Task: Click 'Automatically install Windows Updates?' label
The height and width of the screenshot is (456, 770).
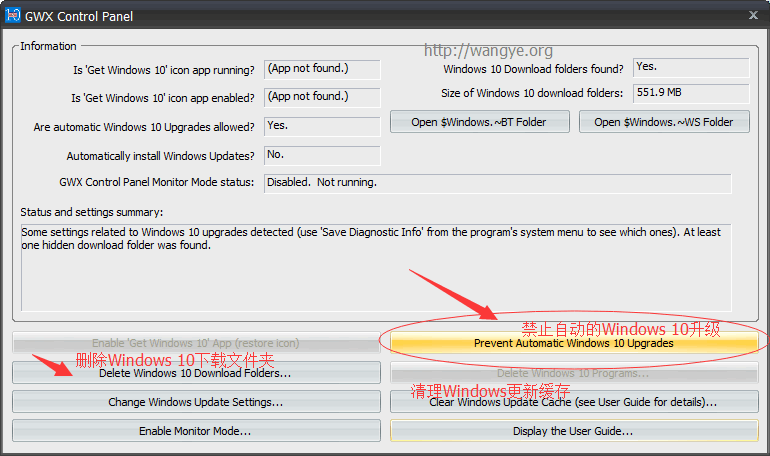Action: (161, 156)
